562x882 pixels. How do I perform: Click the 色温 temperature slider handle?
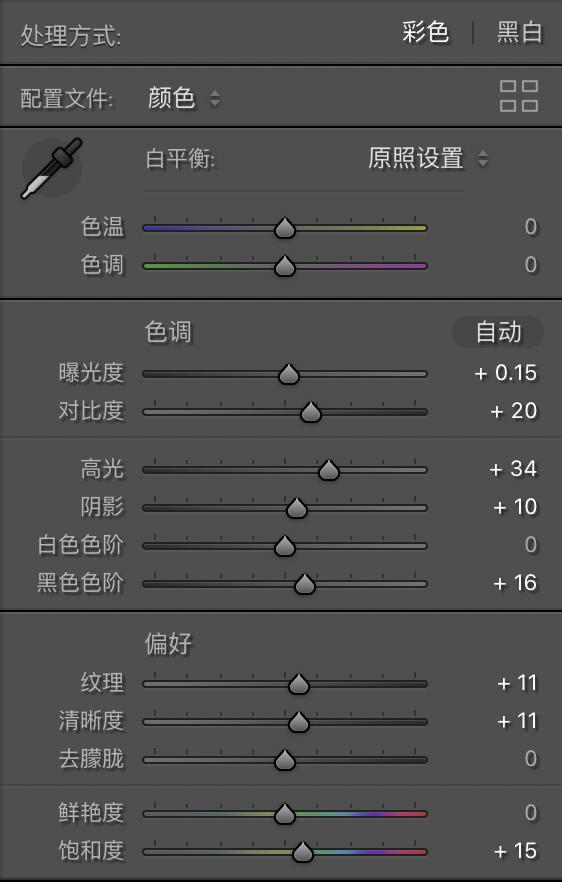(285, 228)
